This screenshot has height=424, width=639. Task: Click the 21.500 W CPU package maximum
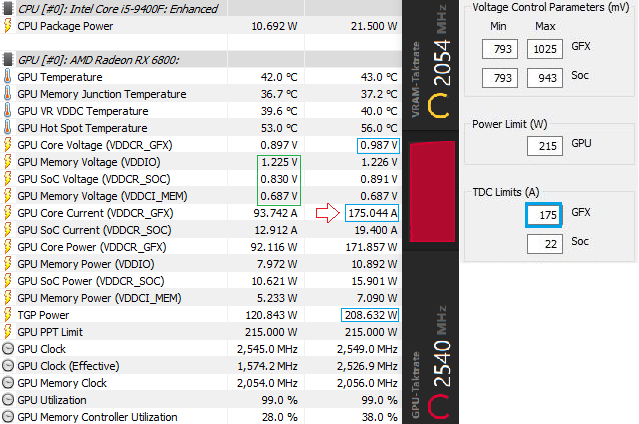point(374,26)
